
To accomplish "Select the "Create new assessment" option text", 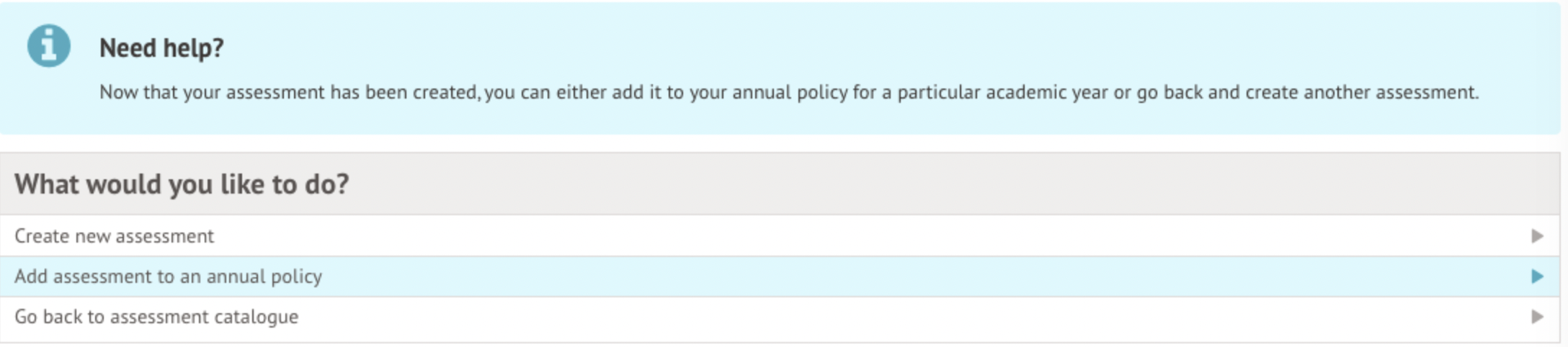I will tap(114, 236).
